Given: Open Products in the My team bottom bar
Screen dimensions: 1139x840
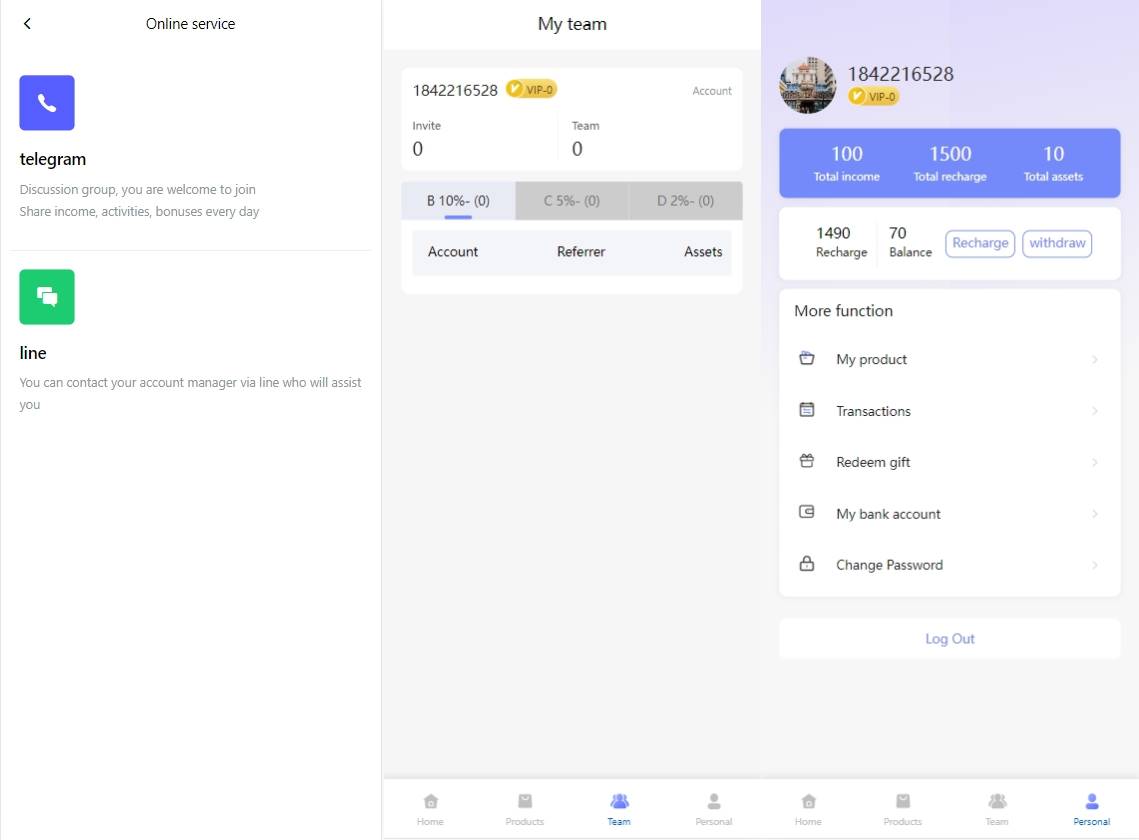Looking at the screenshot, I should tap(525, 808).
